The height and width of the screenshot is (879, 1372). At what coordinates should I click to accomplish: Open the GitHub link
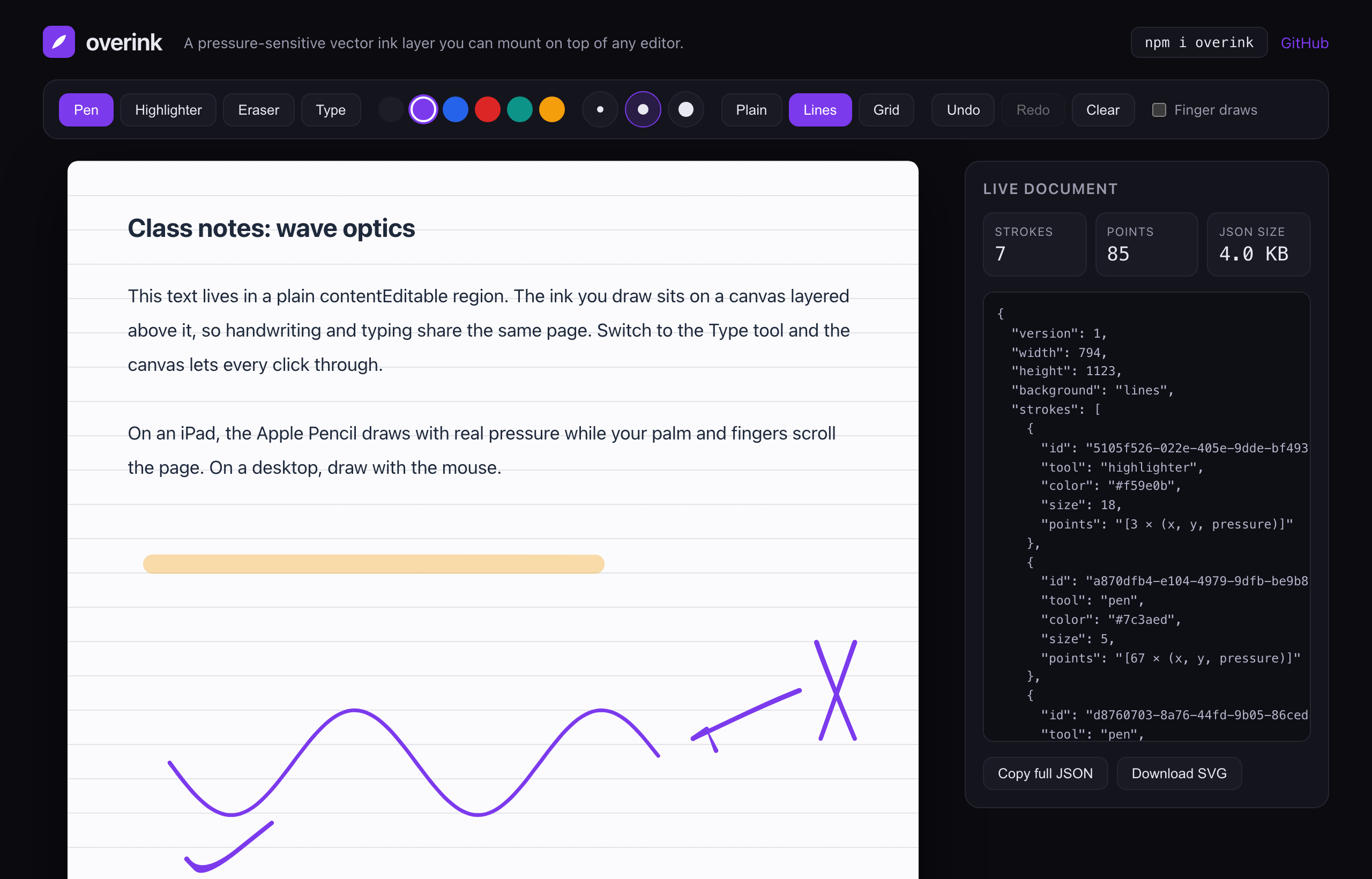(x=1304, y=43)
